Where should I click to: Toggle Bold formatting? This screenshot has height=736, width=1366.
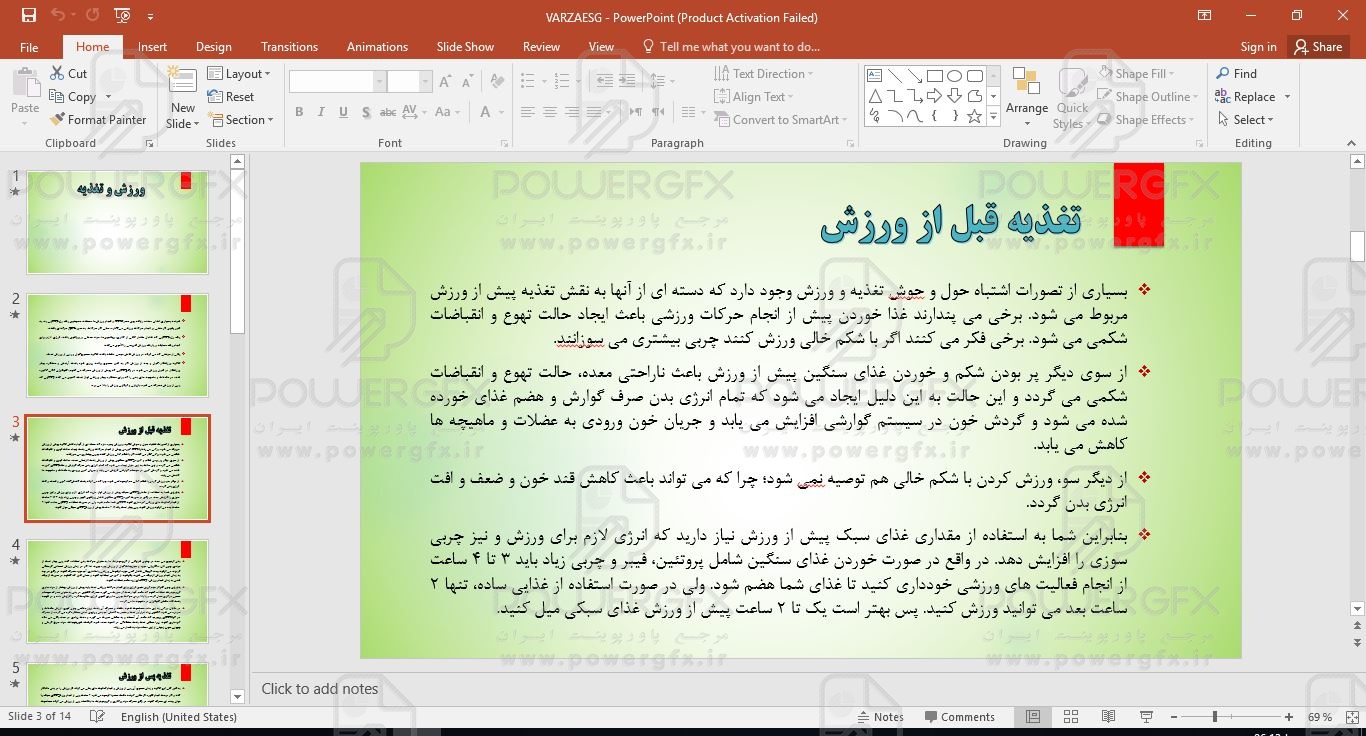pos(298,112)
